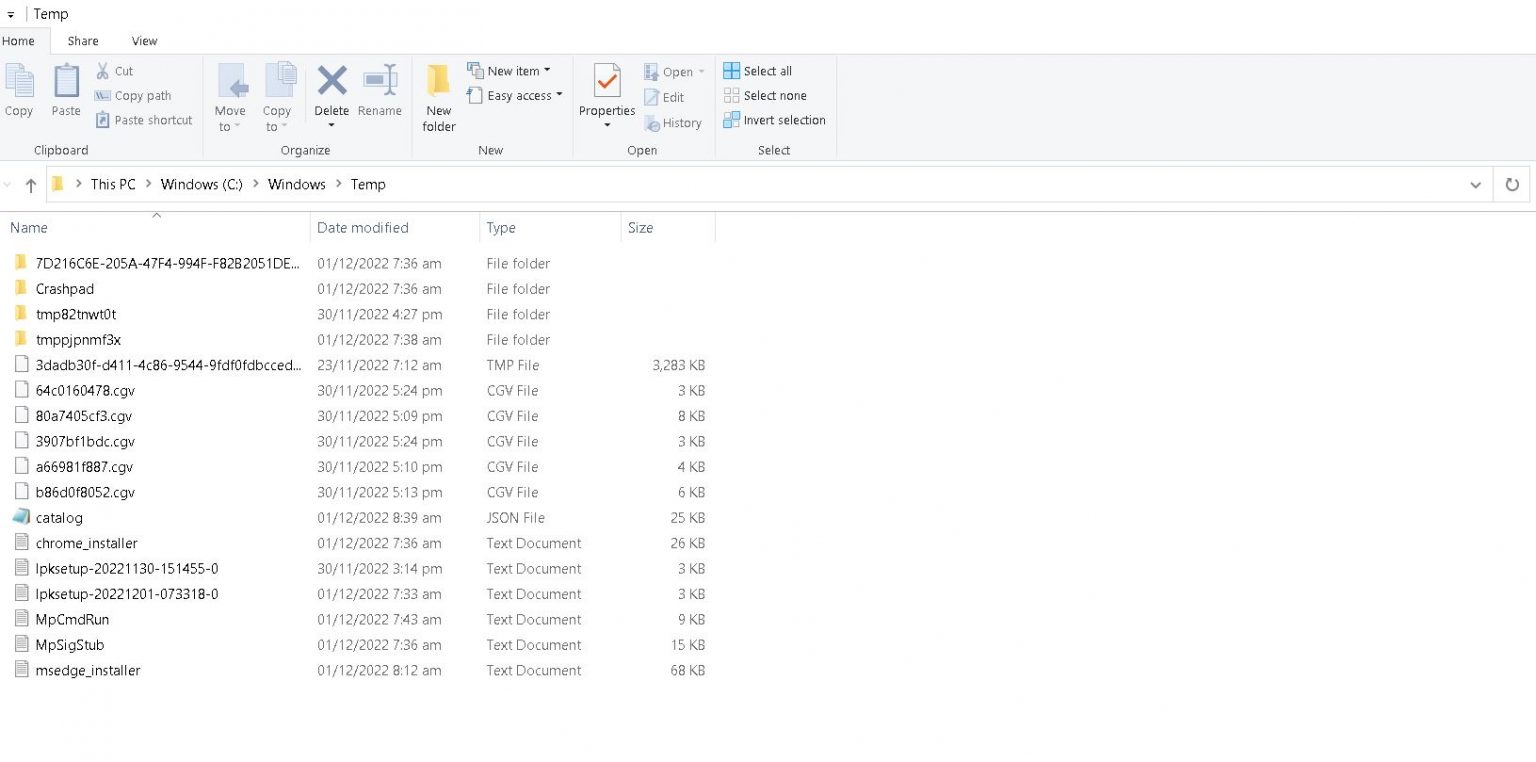Click the Crashpad folder icon
Screen dimensions: 1536x762
point(21,288)
